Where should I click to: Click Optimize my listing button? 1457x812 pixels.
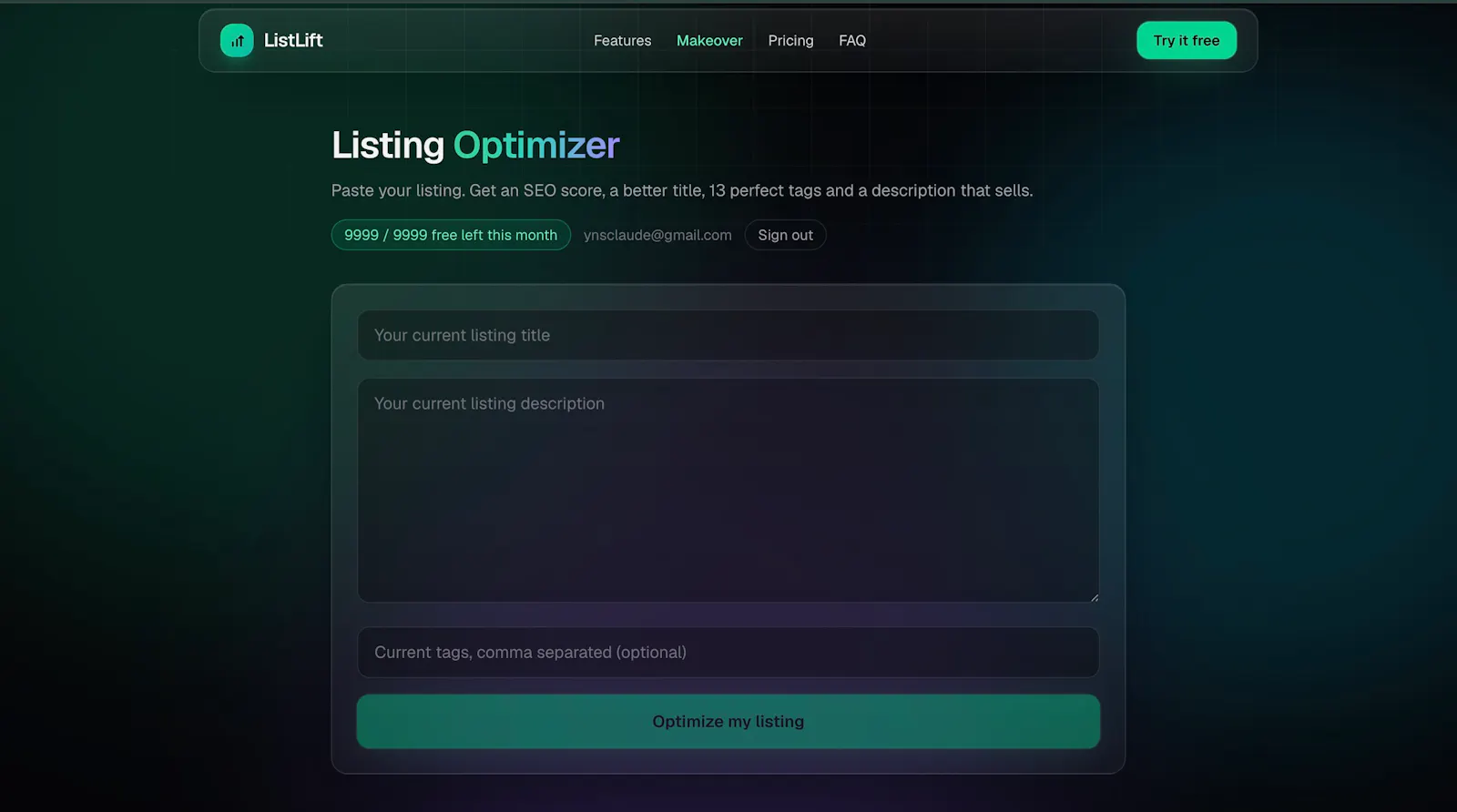tap(728, 722)
